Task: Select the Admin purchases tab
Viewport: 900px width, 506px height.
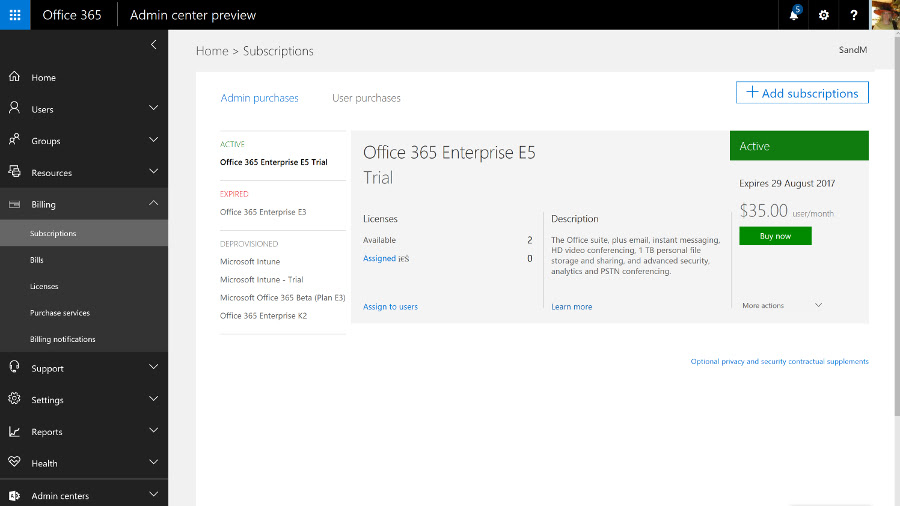Action: (x=259, y=98)
